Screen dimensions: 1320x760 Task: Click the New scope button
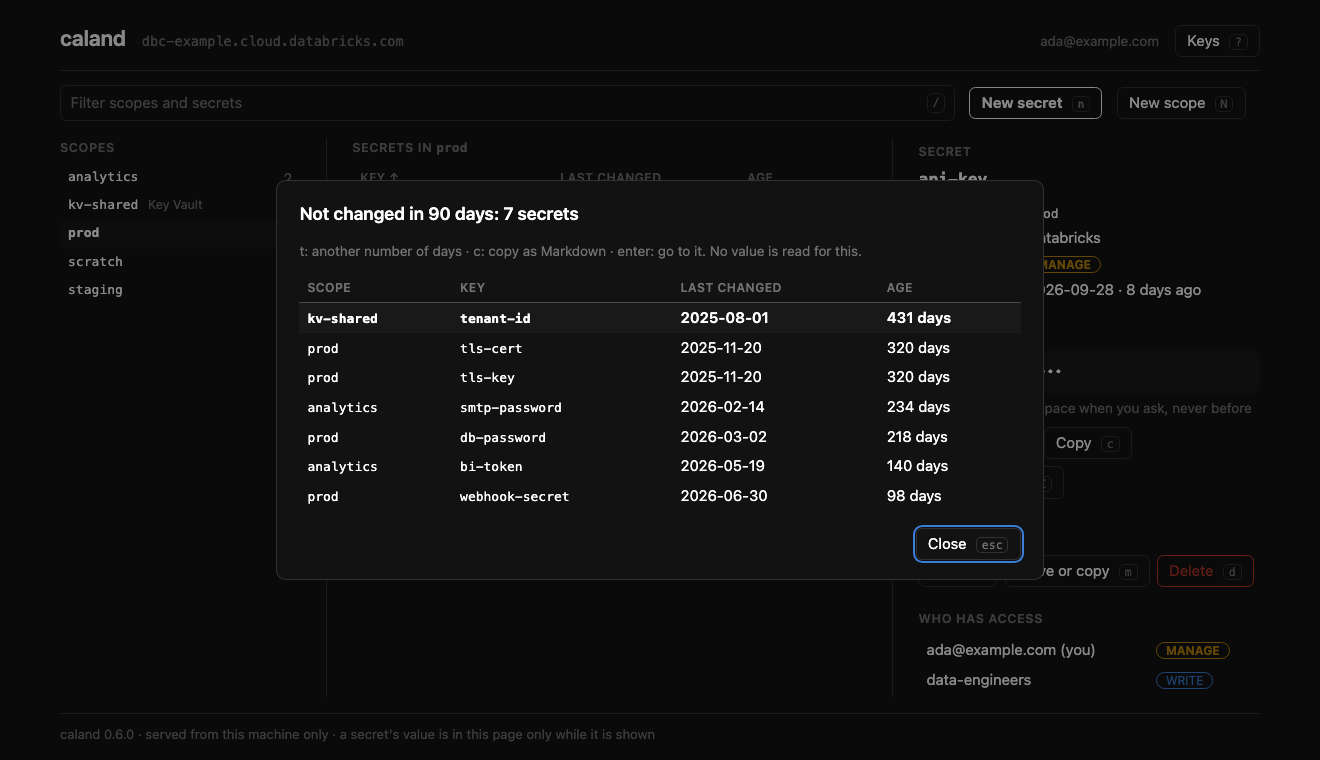pos(1180,103)
